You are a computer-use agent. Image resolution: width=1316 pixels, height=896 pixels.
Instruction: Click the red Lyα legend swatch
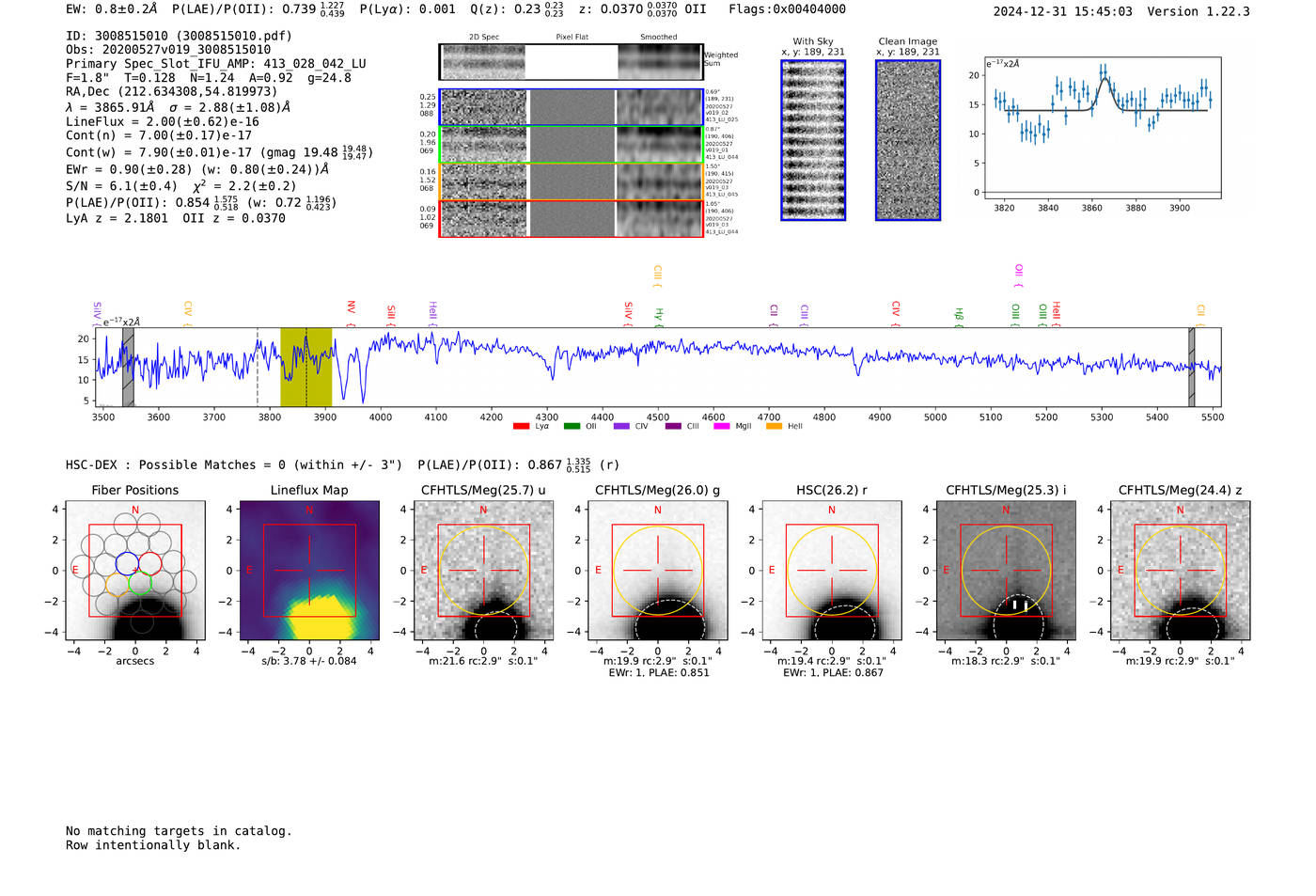pos(521,427)
